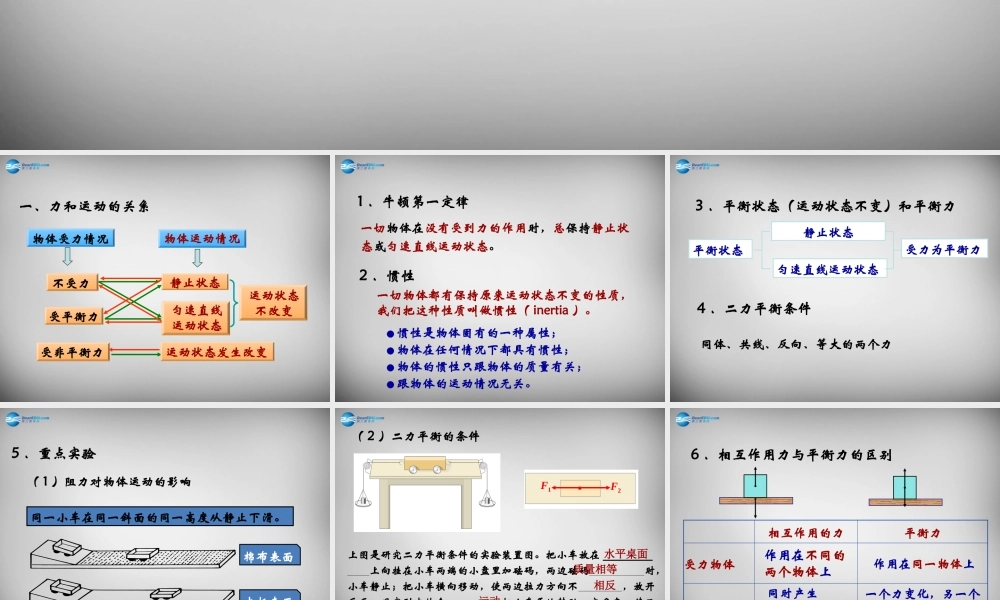Click the white 平衡状态 box
The height and width of the screenshot is (600, 1000).
pos(720,250)
